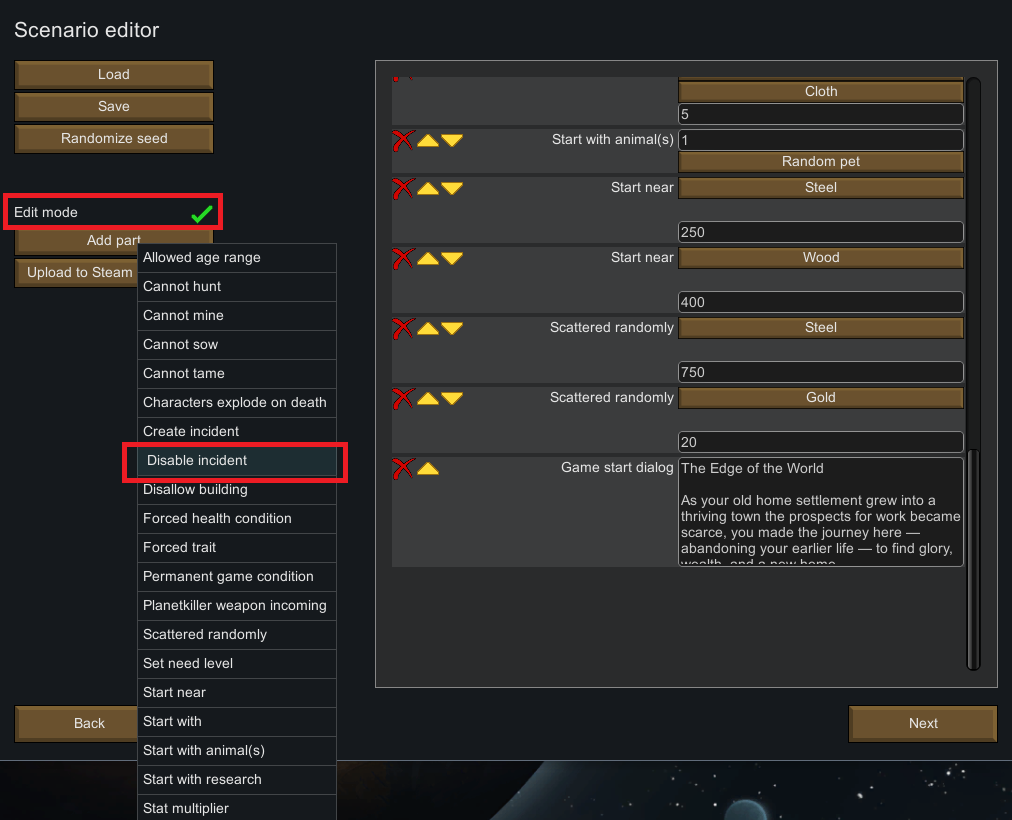Viewport: 1012px width, 820px height.
Task: Delete the Game start dialog part
Action: [x=402, y=468]
